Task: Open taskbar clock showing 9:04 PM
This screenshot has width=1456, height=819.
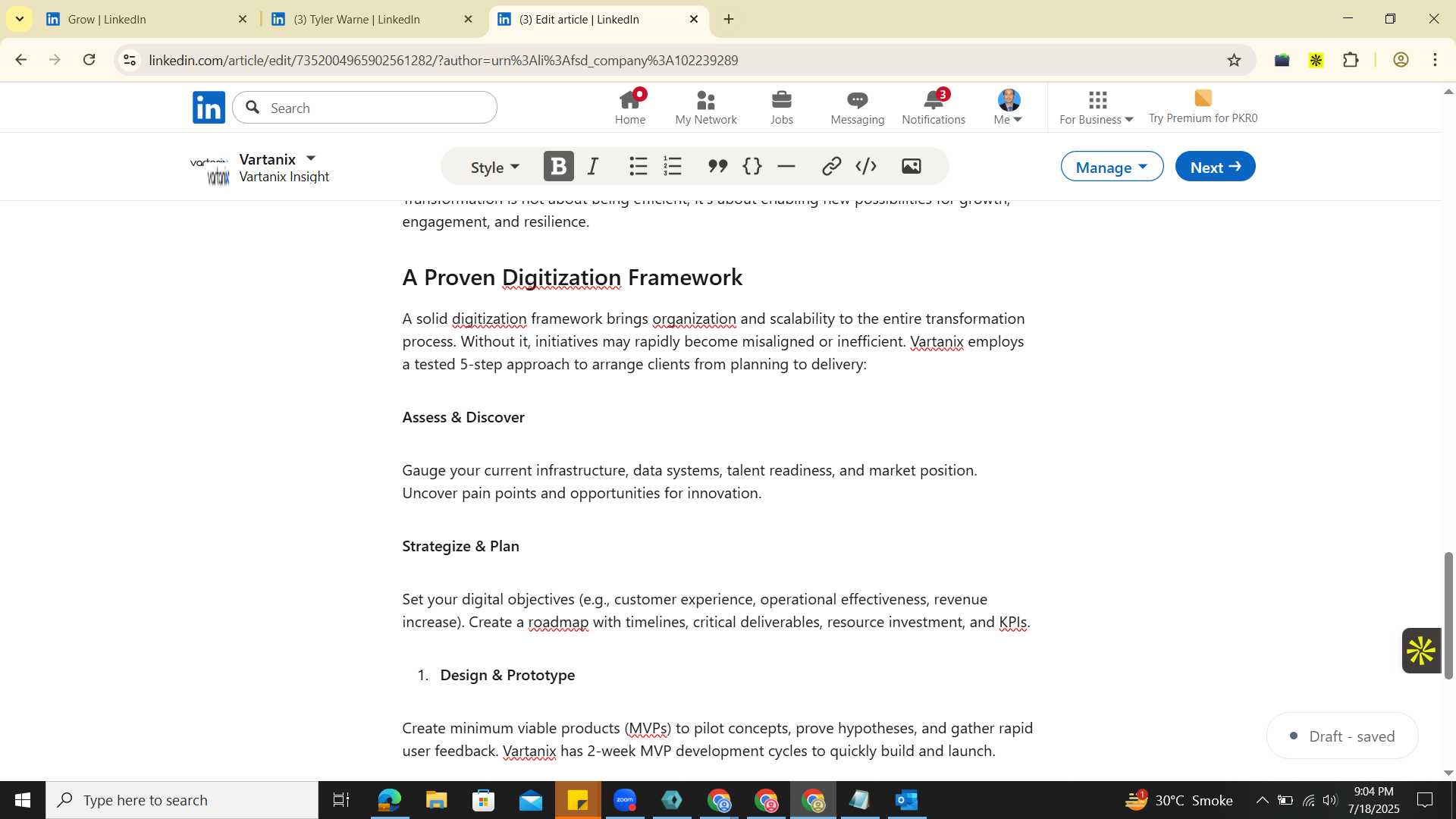Action: click(1373, 800)
